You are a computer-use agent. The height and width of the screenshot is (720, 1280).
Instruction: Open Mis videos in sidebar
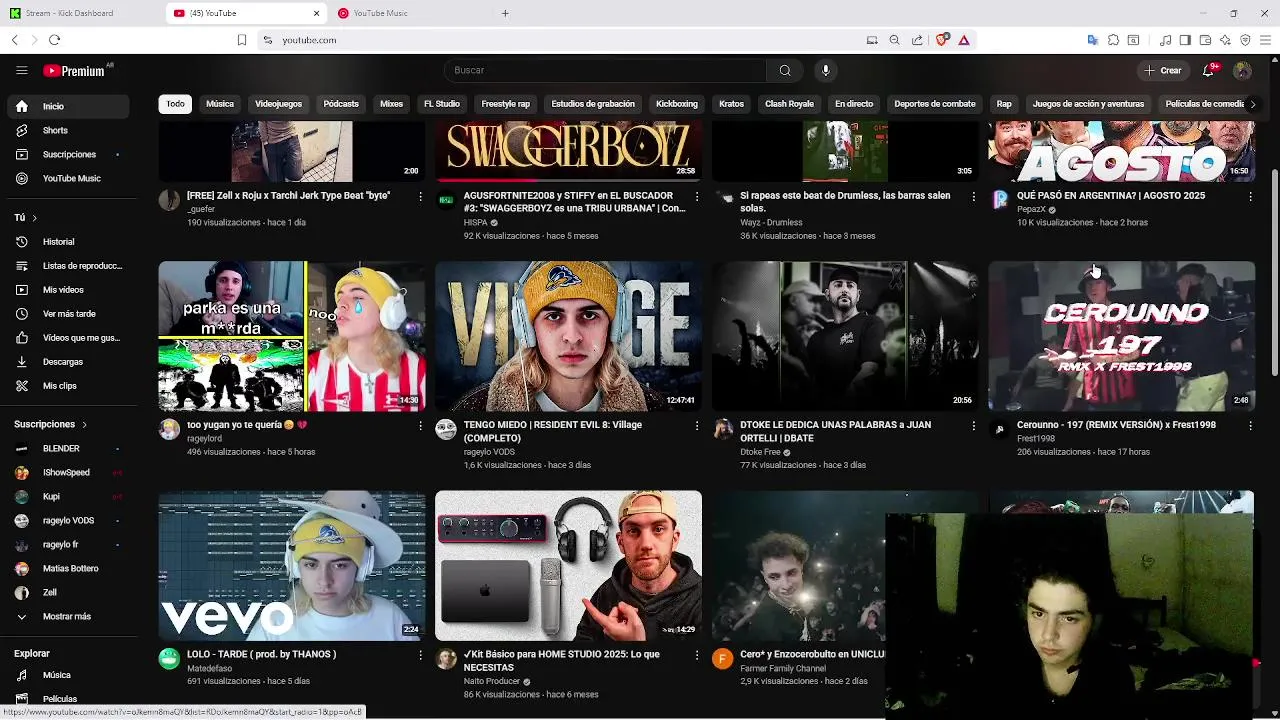[x=68, y=289]
